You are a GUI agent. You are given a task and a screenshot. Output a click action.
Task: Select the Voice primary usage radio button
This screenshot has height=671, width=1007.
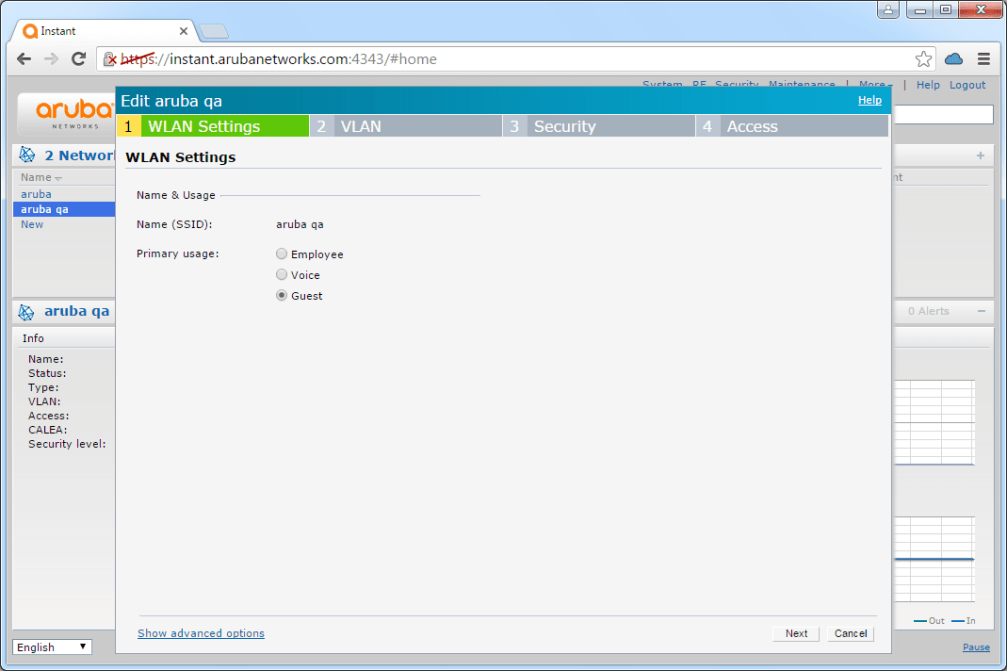point(281,274)
